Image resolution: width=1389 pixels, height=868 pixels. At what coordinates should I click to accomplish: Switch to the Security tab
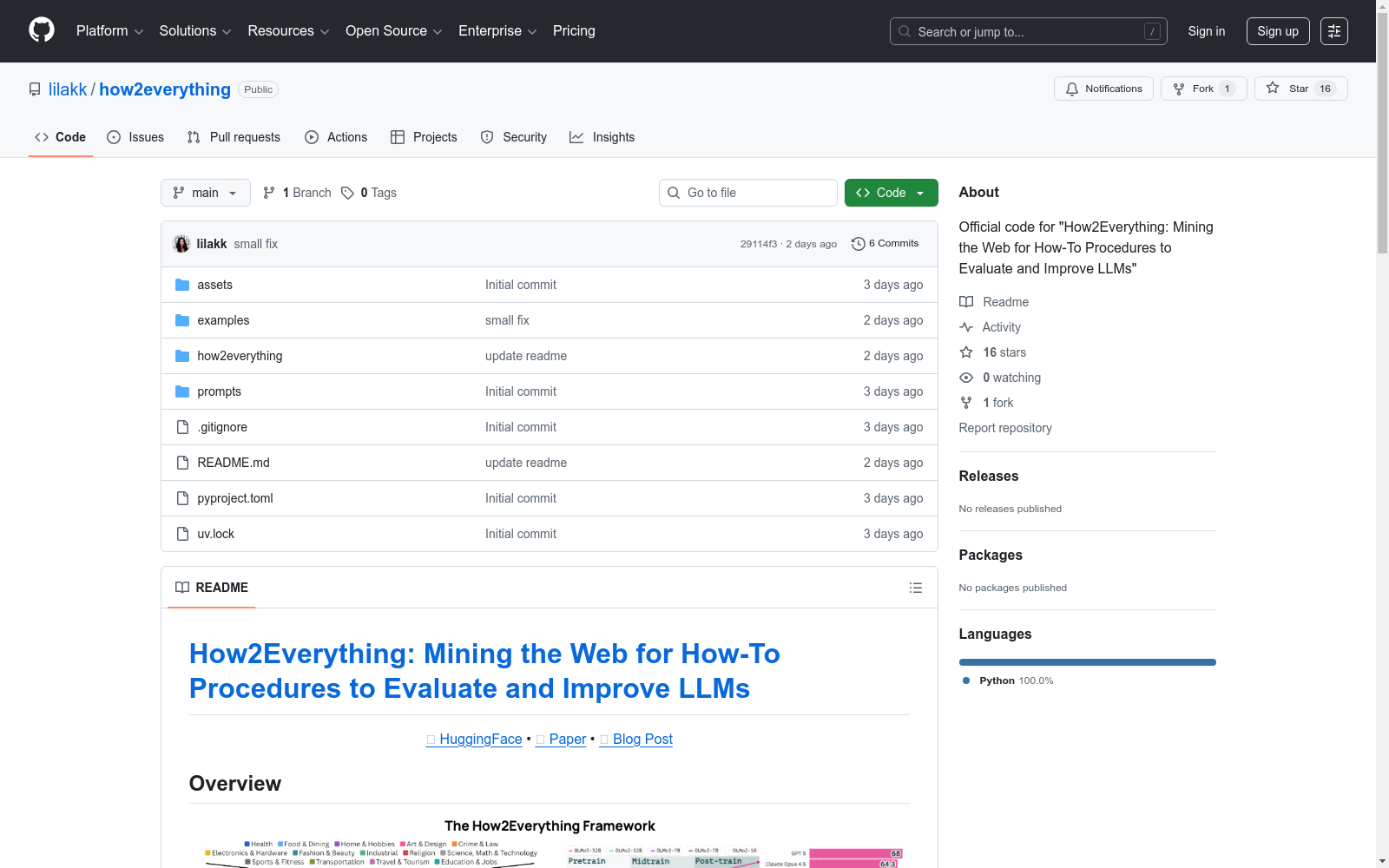pos(514,137)
